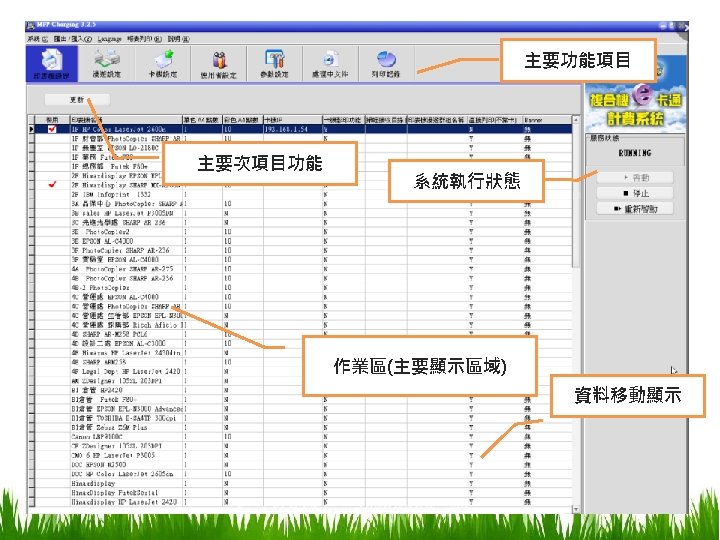Select the 3E EPSON AL-C4000 row
The width and height of the screenshot is (720, 540).
click(301, 241)
